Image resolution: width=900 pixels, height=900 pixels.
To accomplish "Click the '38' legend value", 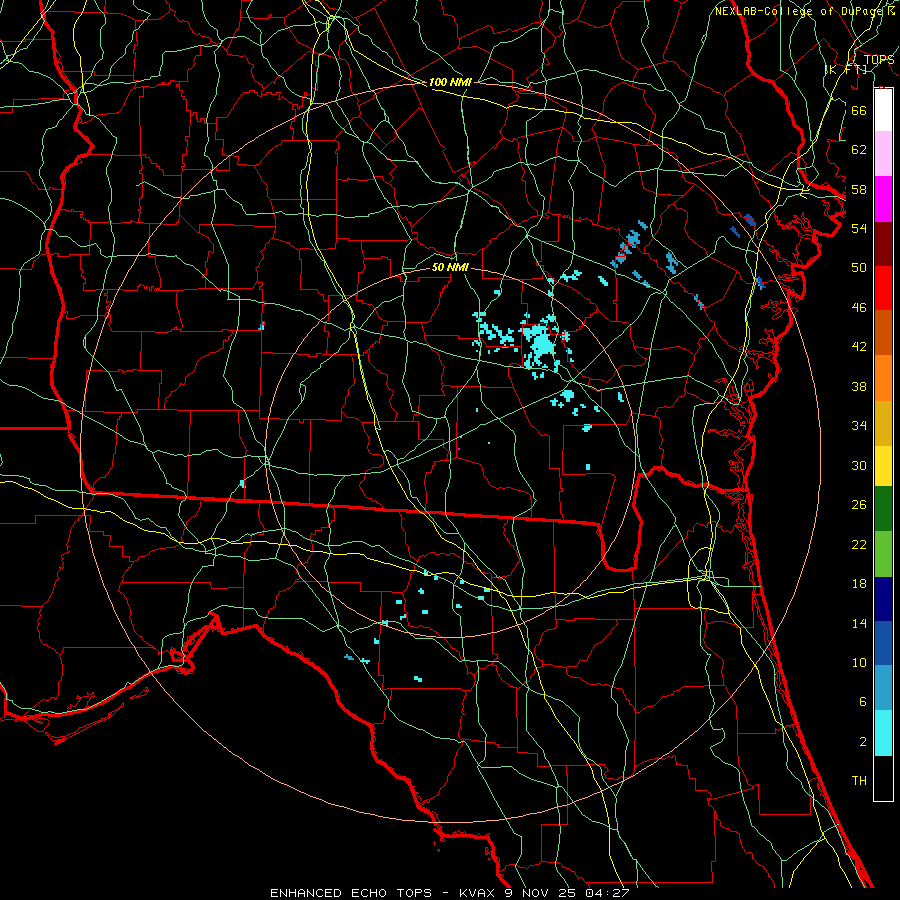I will [859, 386].
